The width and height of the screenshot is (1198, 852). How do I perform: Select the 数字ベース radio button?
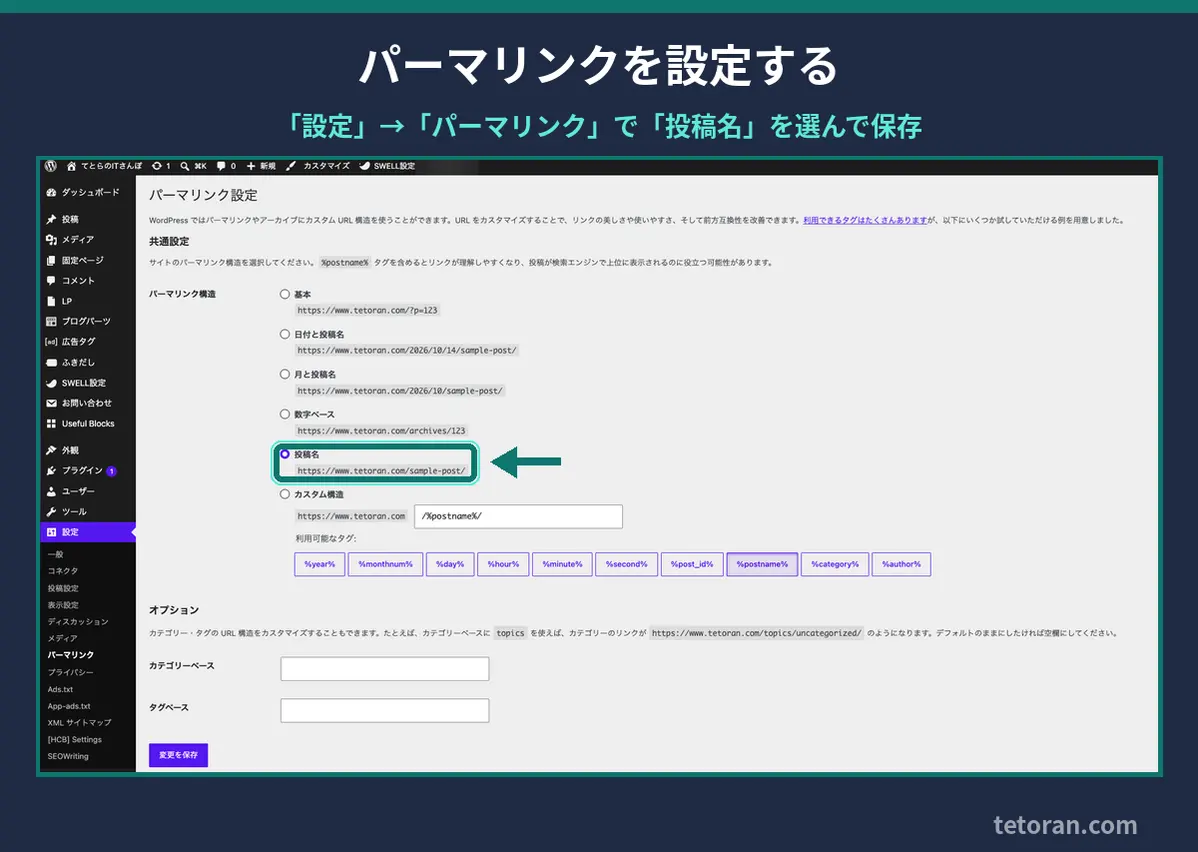pyautogui.click(x=284, y=414)
